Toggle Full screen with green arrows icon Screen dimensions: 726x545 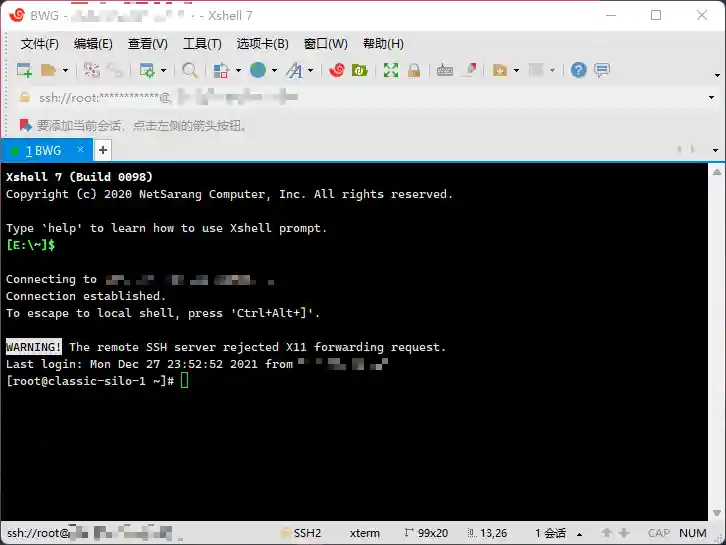pyautogui.click(x=391, y=70)
